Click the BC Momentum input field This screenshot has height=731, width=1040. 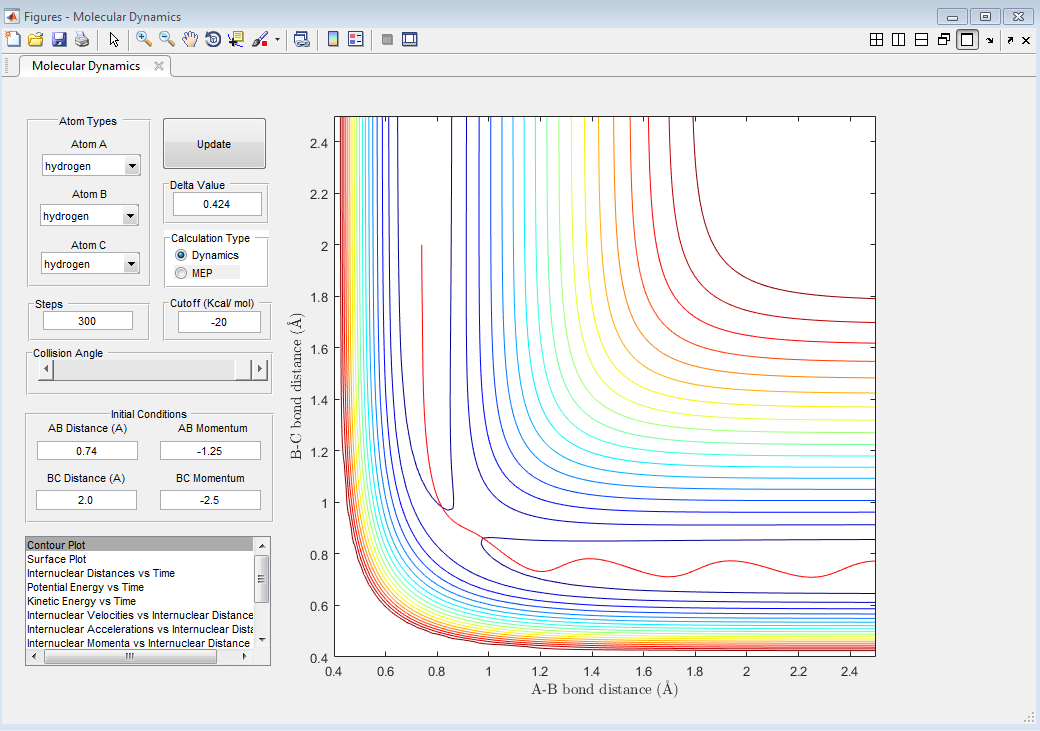210,500
